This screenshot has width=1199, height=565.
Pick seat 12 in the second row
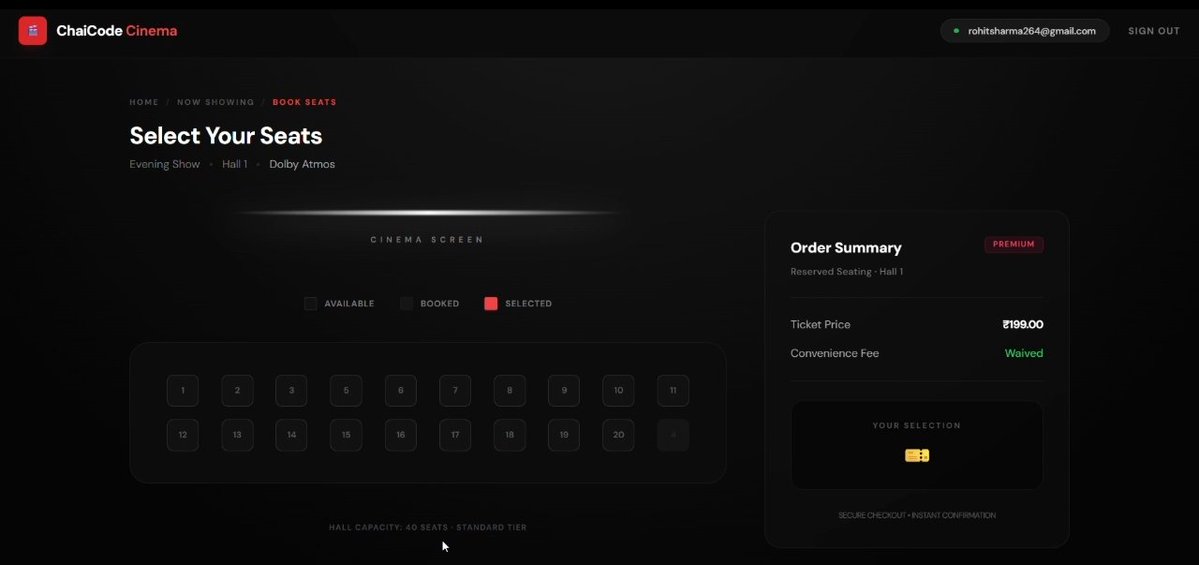coord(183,435)
